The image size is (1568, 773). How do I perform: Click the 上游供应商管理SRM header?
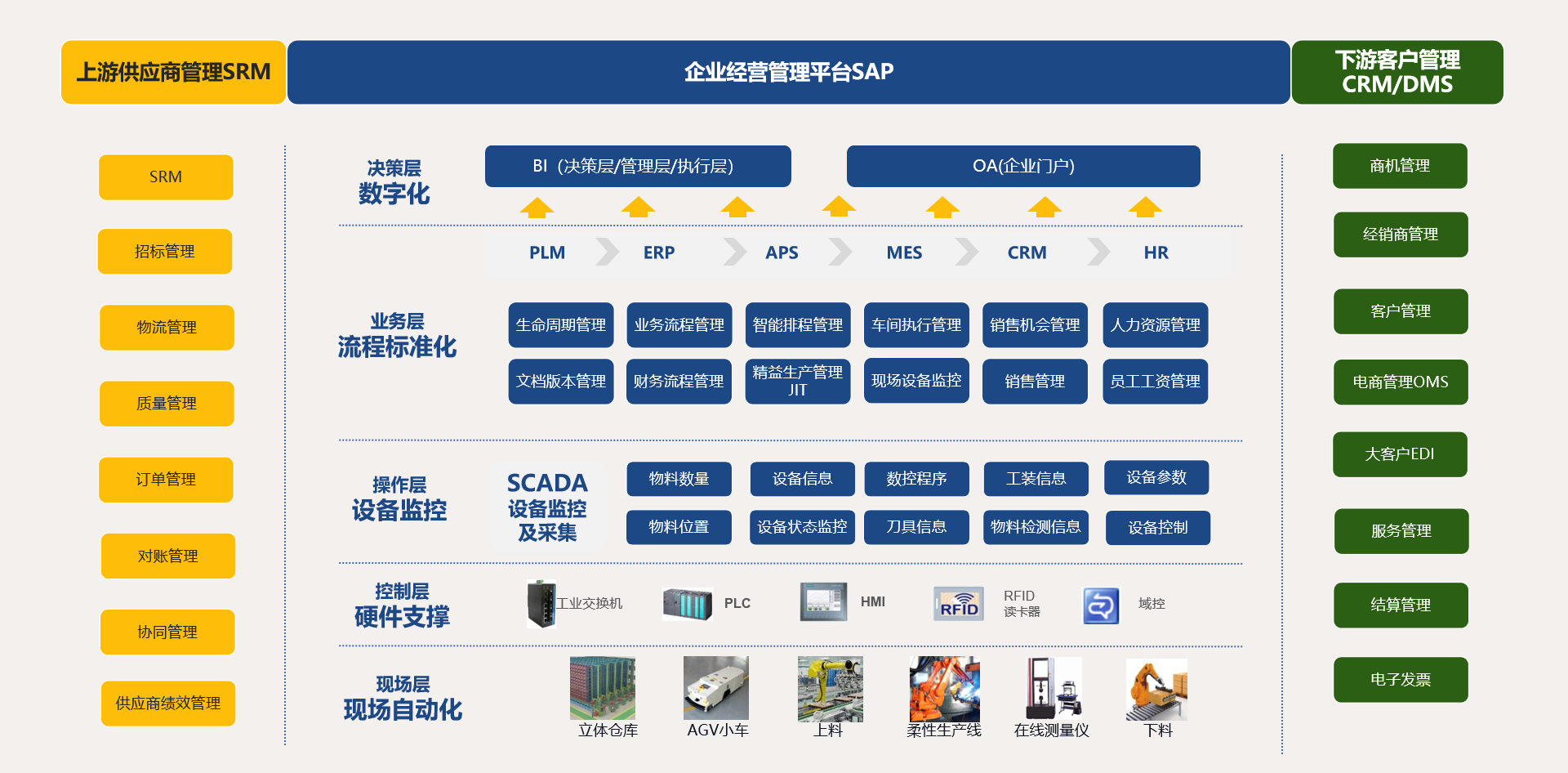tap(174, 72)
